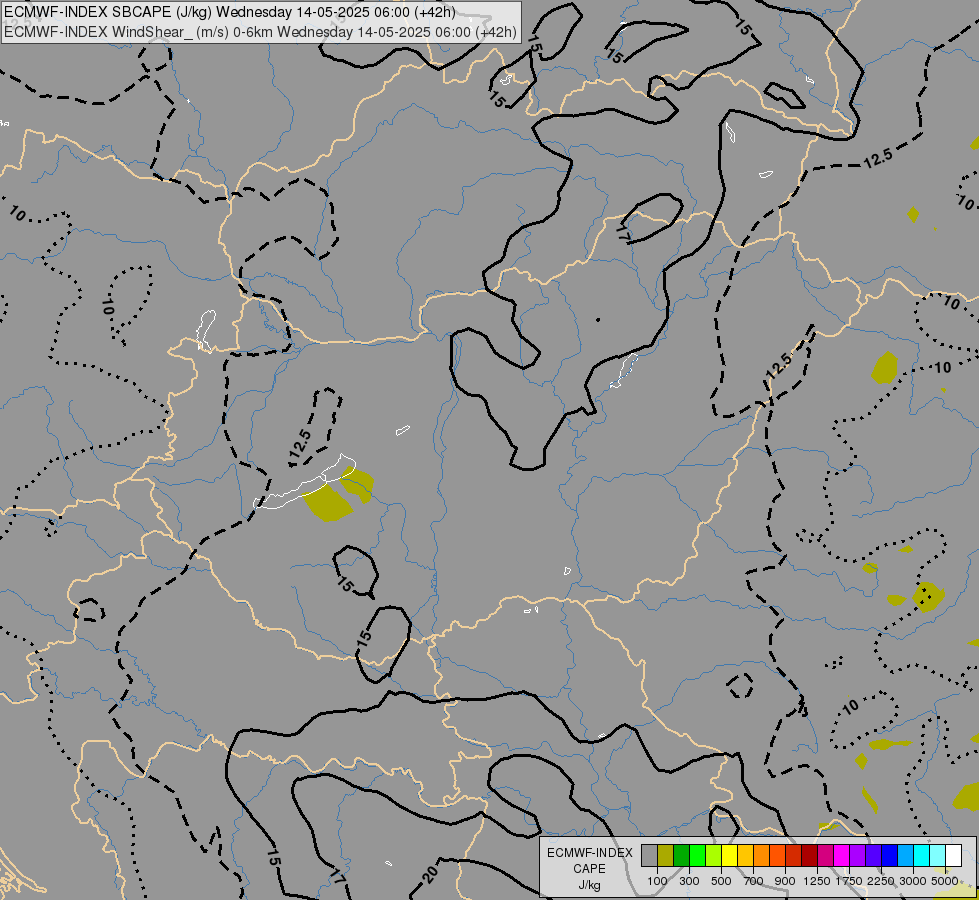Click the 2250 tick value in legend
The width and height of the screenshot is (979, 900).
881,881
